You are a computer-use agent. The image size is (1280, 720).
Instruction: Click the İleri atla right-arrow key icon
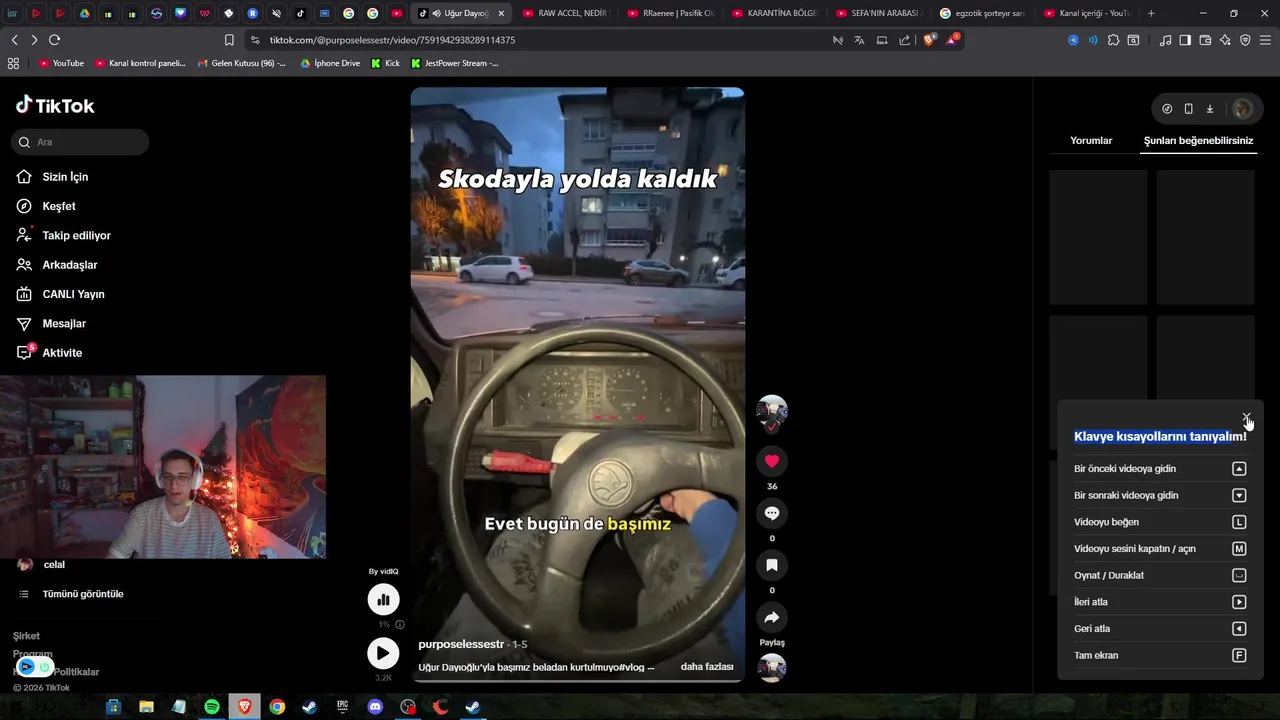click(x=1239, y=602)
